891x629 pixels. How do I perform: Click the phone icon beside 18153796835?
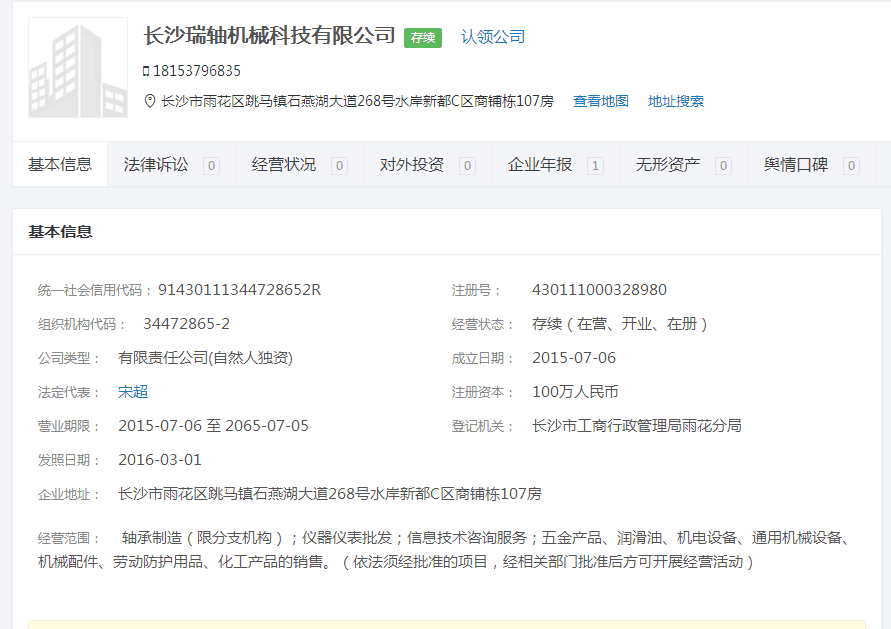pyautogui.click(x=146, y=71)
